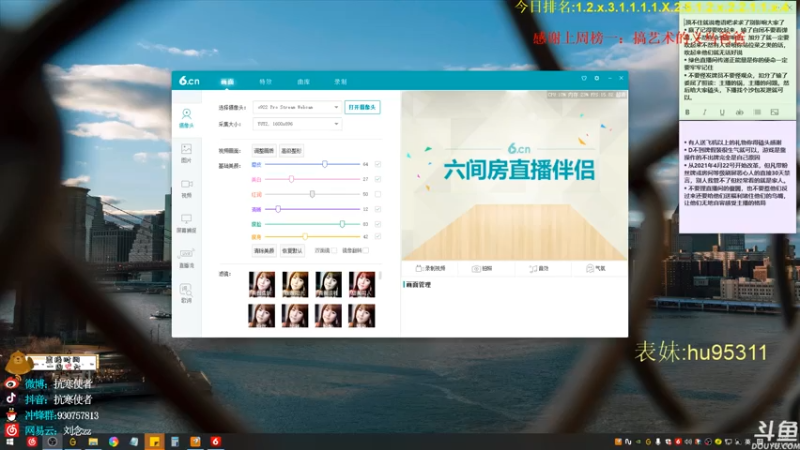Open 音效 sound effects below preview

pos(539,268)
